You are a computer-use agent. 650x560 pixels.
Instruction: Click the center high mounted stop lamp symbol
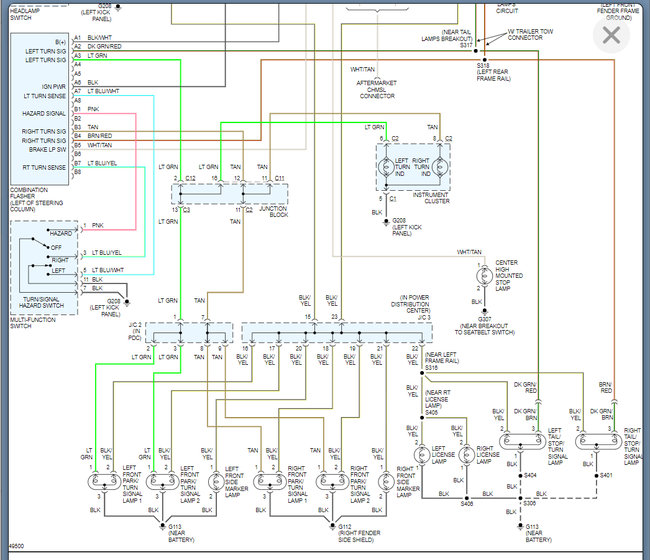(484, 276)
